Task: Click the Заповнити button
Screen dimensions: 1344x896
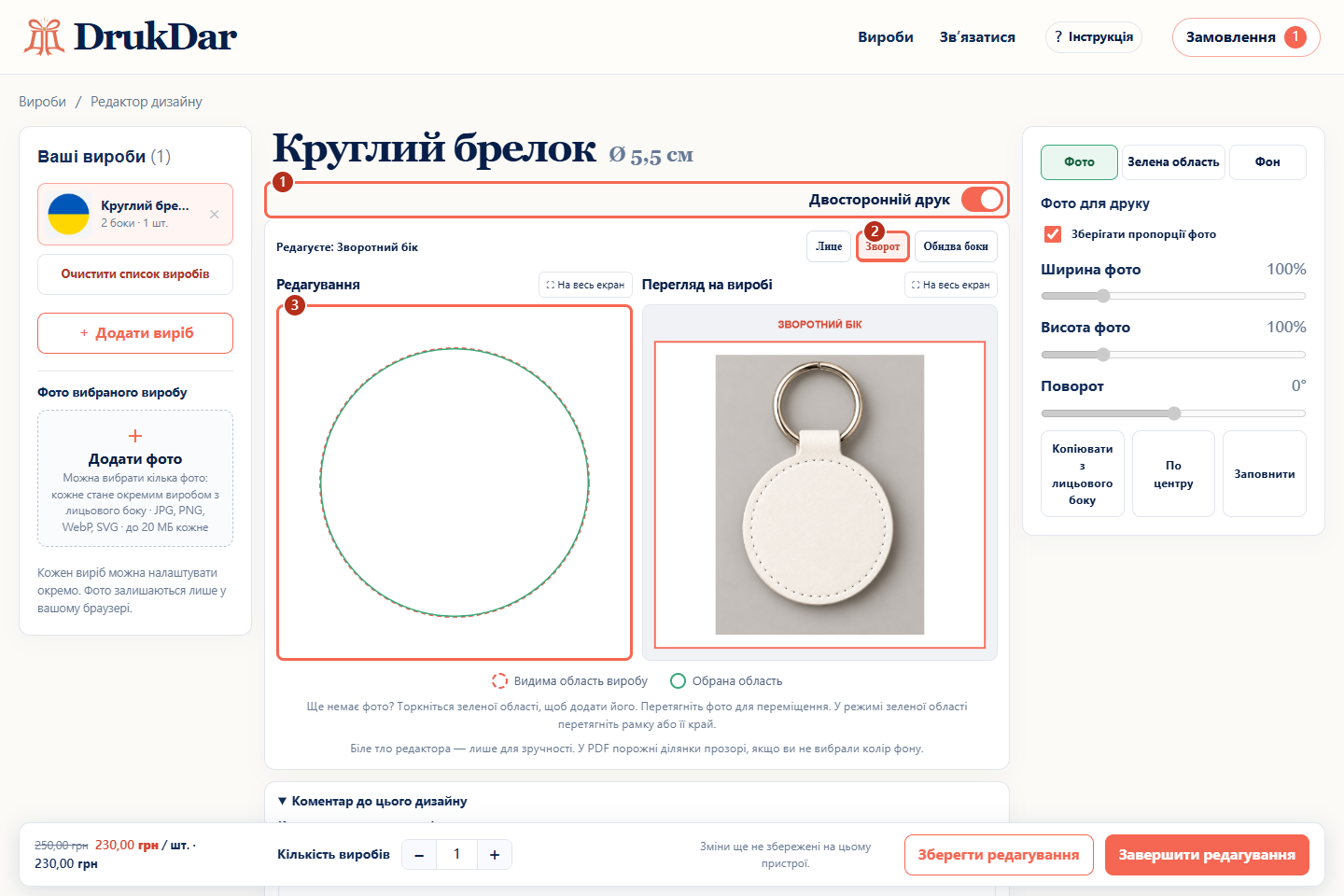Action: 1265,474
